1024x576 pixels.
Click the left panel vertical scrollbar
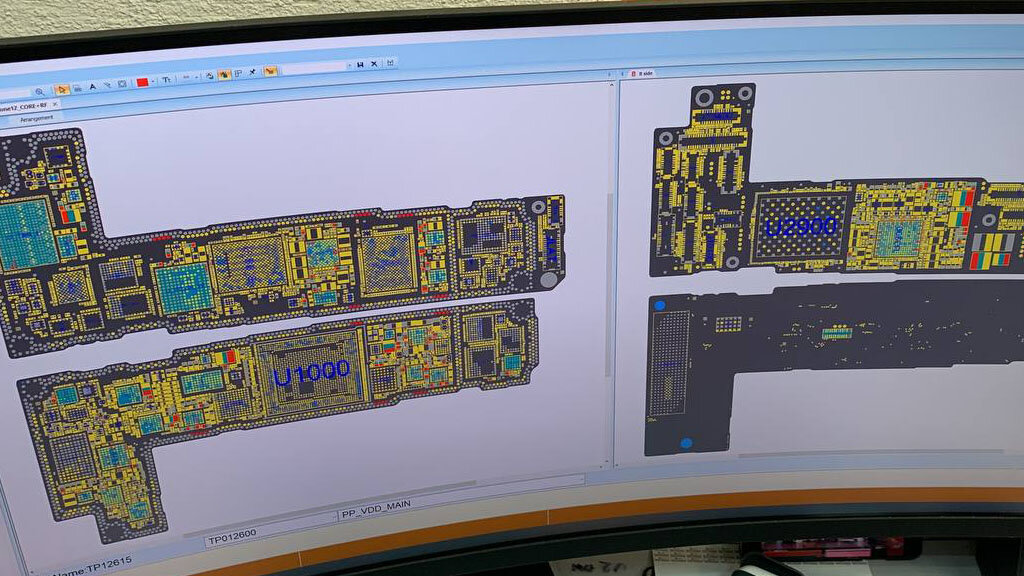[608, 284]
